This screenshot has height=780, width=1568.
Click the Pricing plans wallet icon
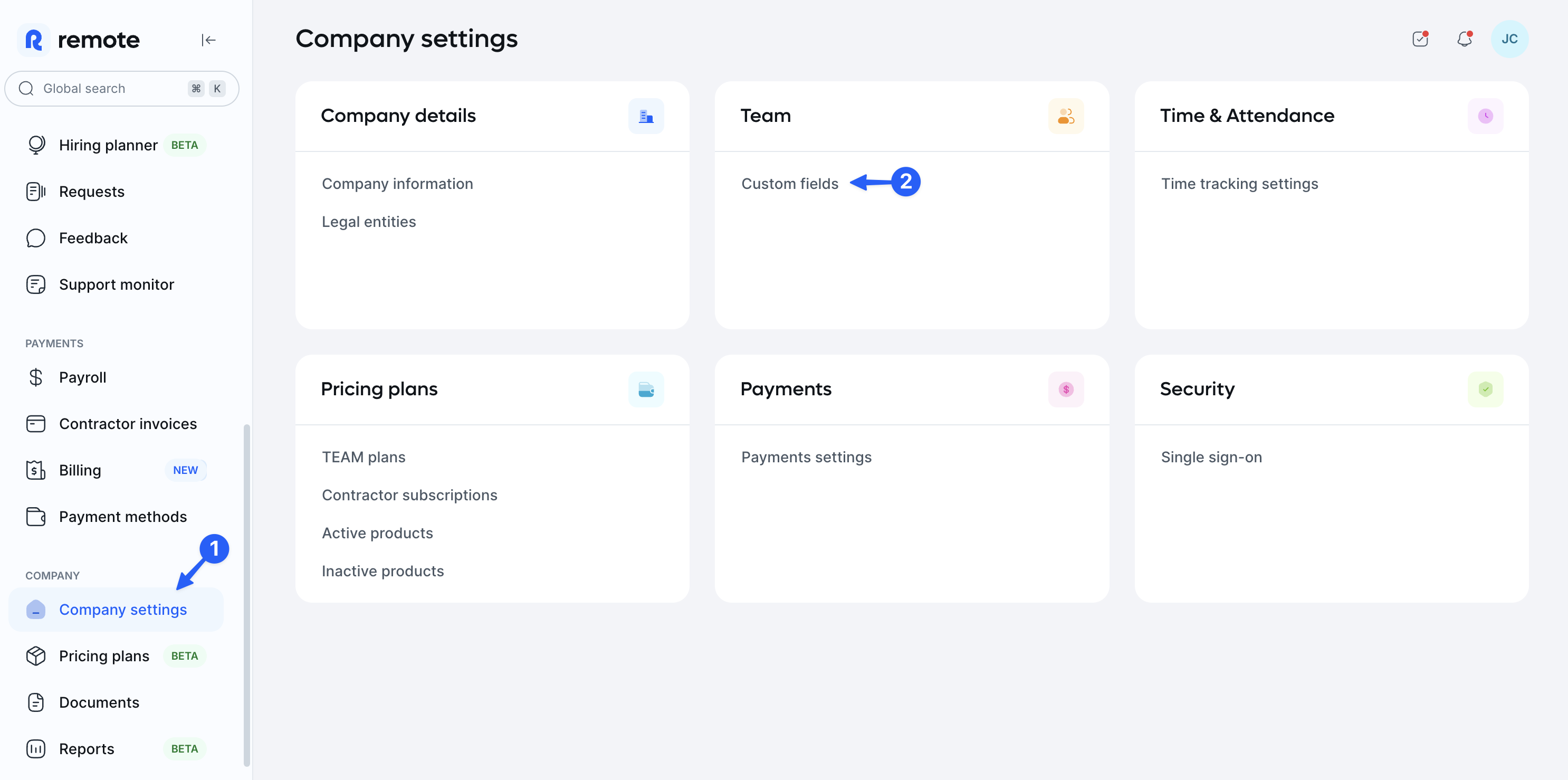coord(646,389)
